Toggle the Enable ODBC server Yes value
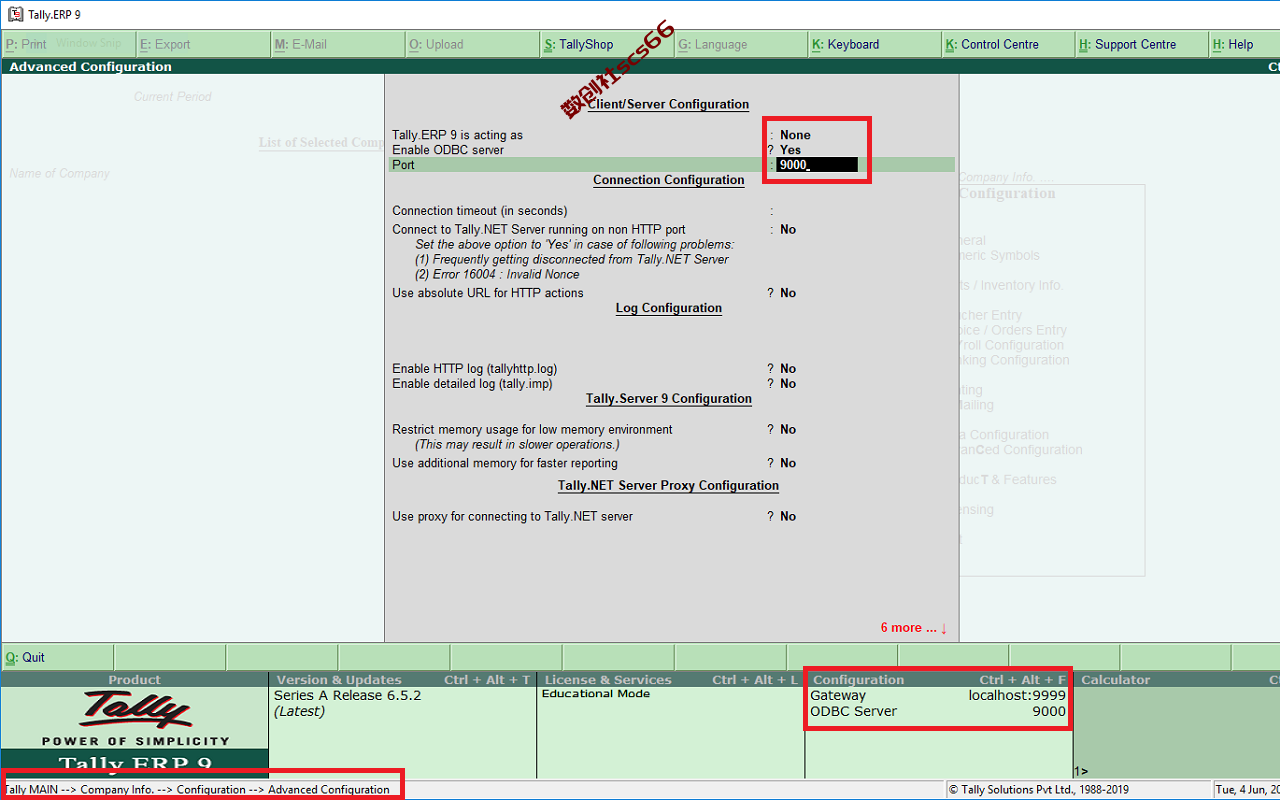Viewport: 1280px width, 800px height. click(x=791, y=150)
